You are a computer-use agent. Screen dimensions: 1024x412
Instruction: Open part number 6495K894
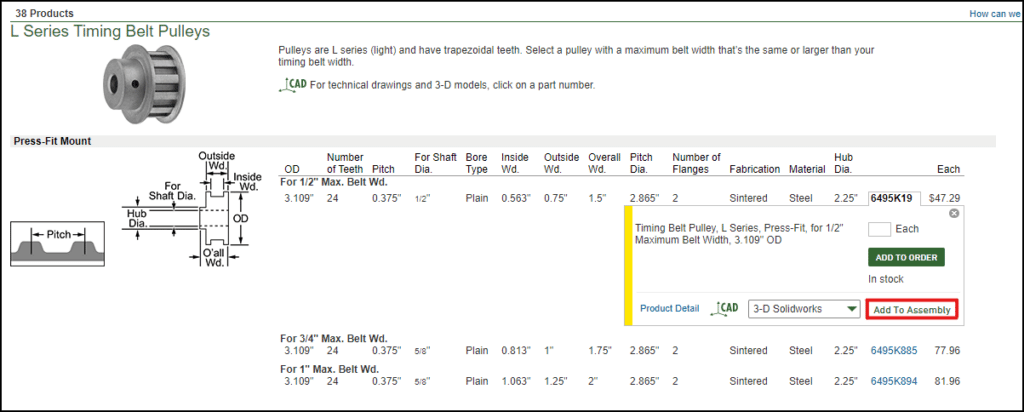click(x=893, y=381)
